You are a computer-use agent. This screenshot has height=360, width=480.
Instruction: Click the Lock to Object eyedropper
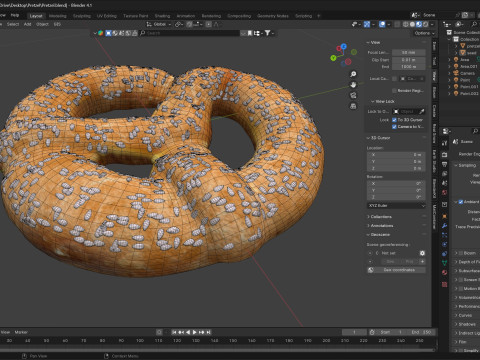tap(422, 111)
